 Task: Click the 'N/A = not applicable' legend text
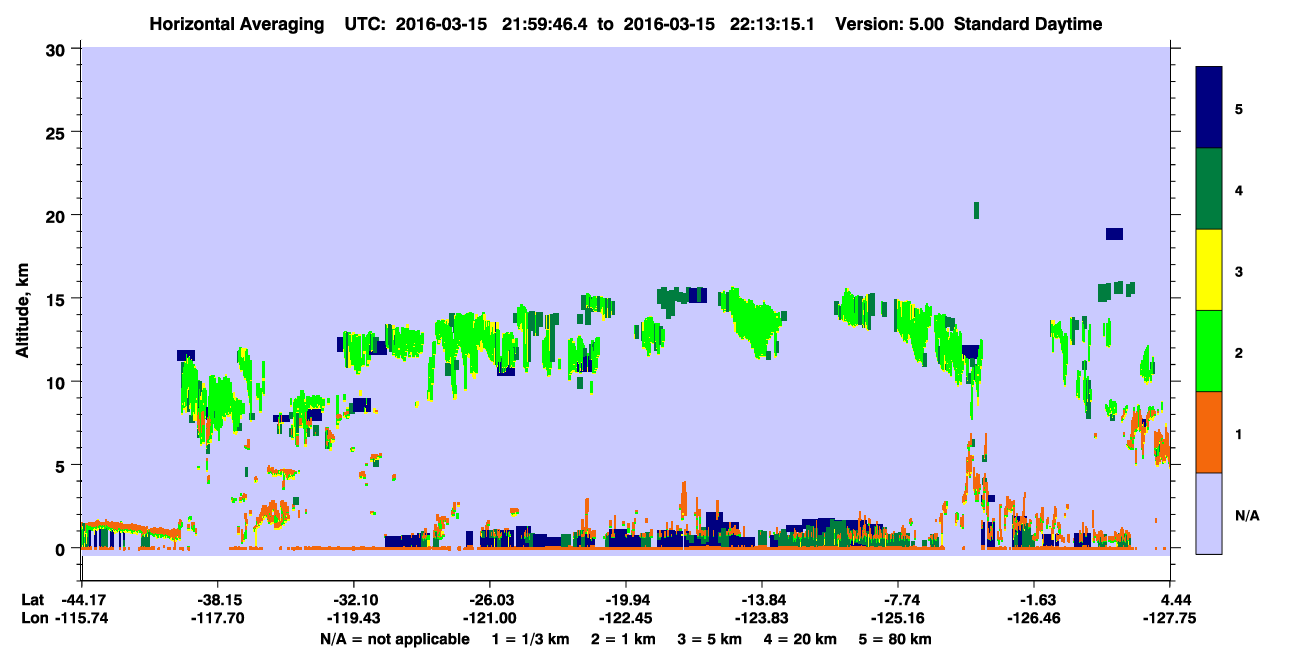[394, 639]
